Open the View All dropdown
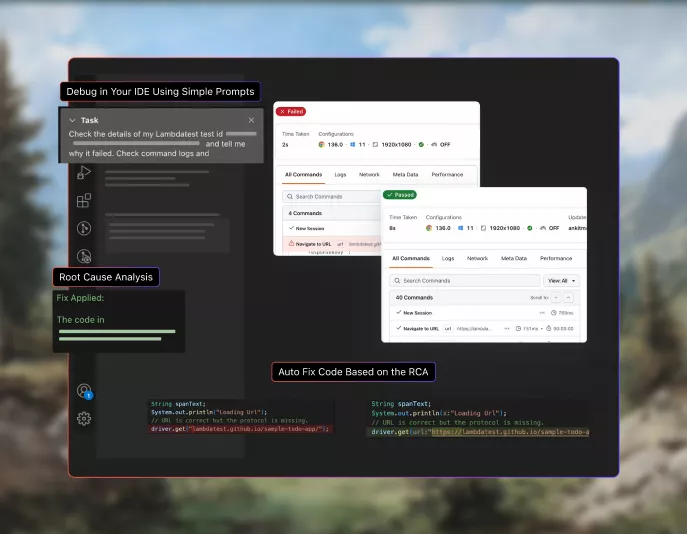Screen dimensions: 687x534 (x=561, y=280)
